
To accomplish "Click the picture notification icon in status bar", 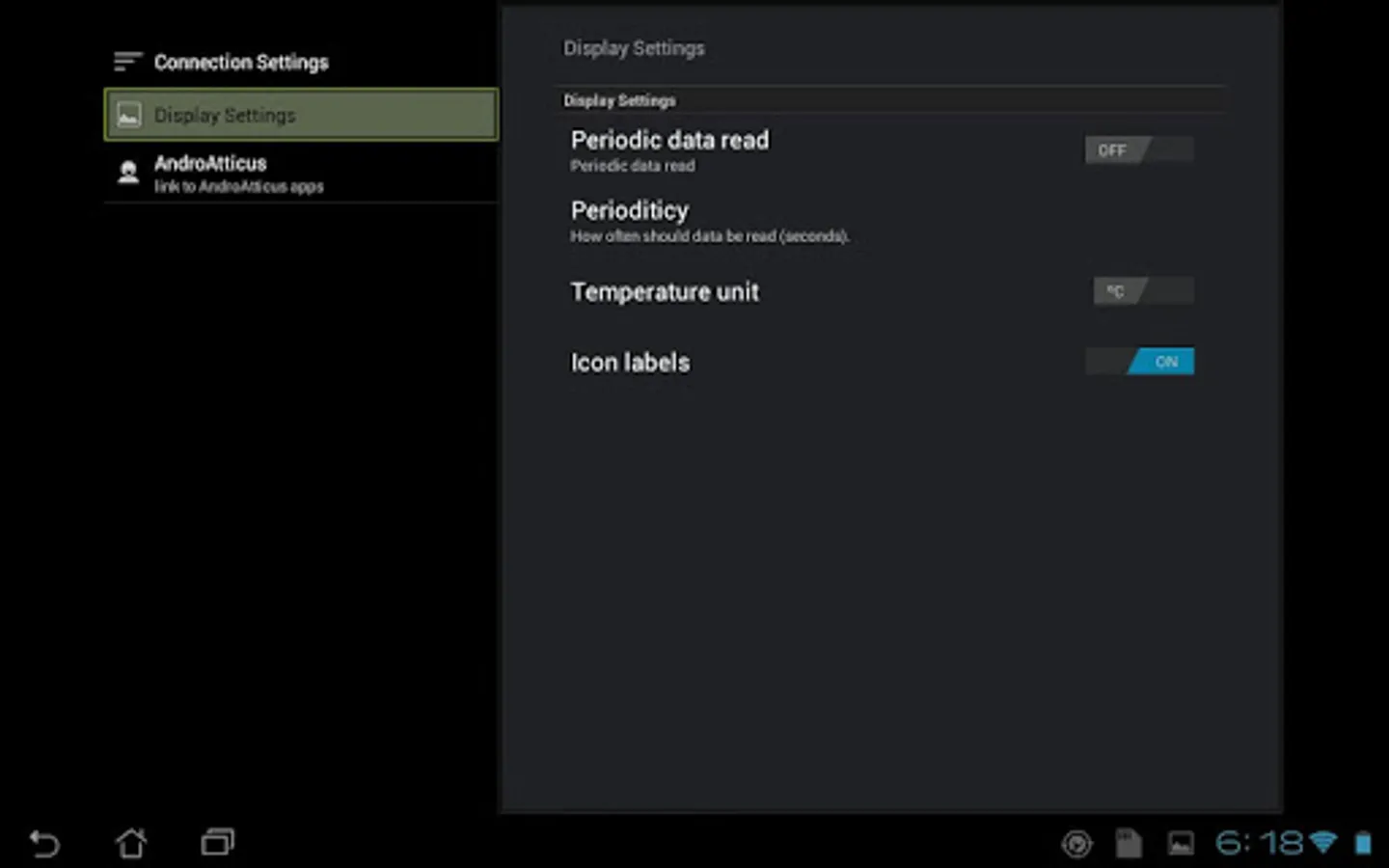I will (x=1181, y=844).
